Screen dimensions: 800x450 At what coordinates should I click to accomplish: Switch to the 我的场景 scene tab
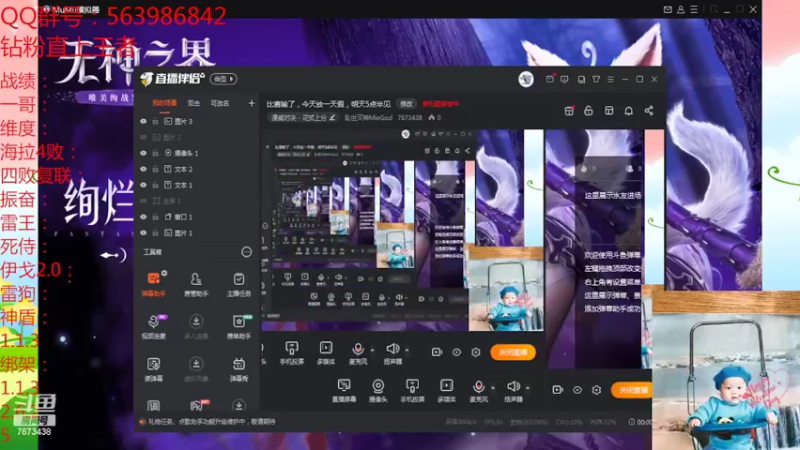click(164, 104)
